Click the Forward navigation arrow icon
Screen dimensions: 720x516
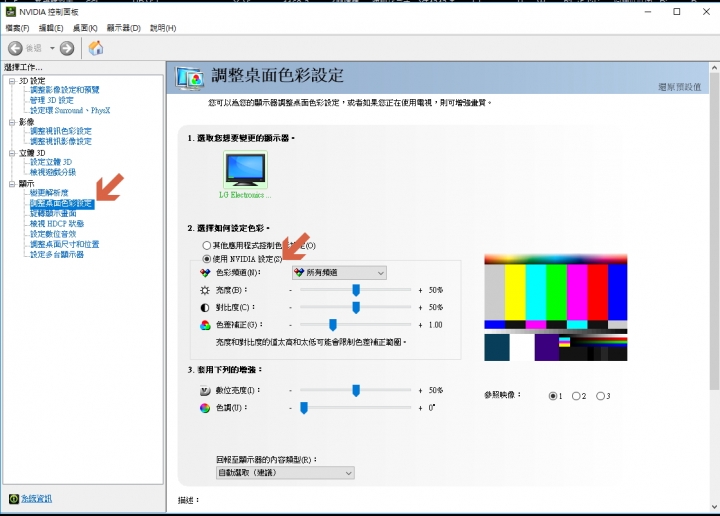[x=67, y=48]
